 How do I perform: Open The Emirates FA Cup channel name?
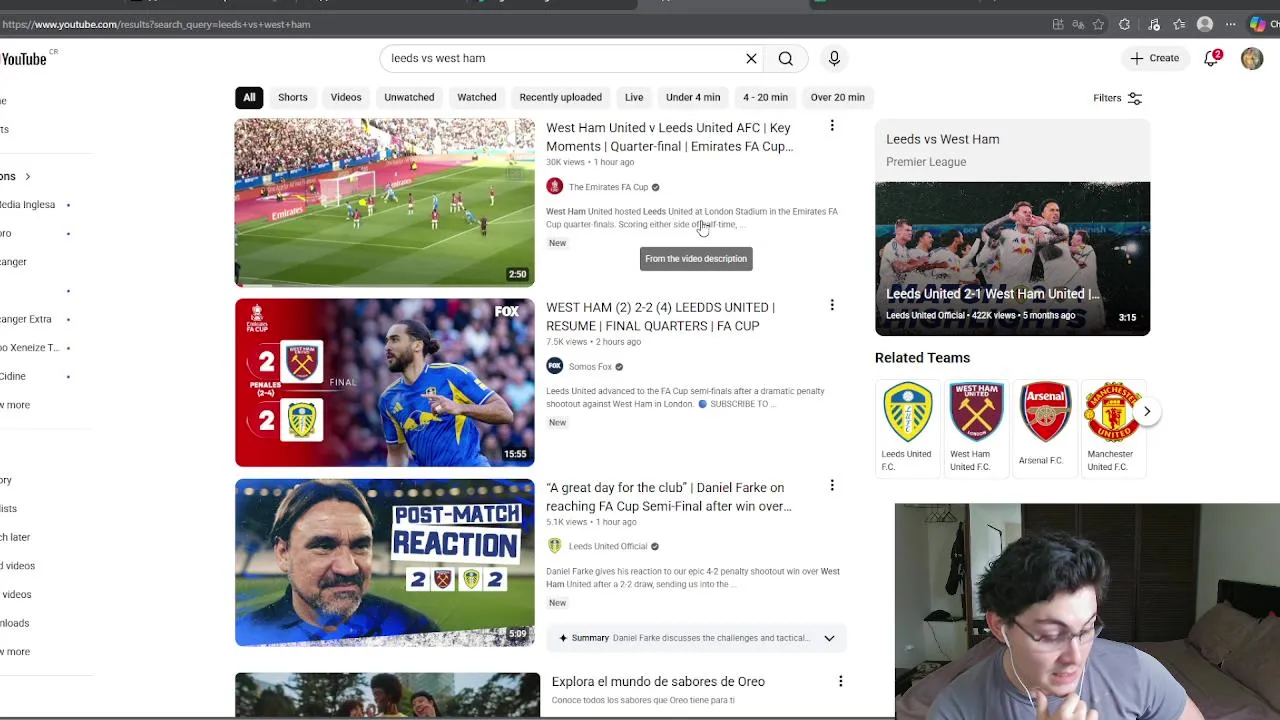[608, 187]
